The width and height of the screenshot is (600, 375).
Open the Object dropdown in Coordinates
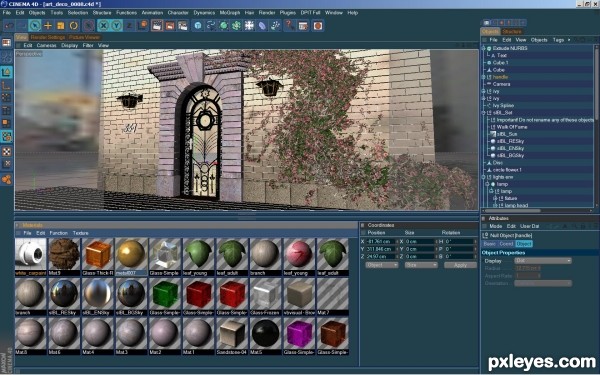(x=382, y=265)
